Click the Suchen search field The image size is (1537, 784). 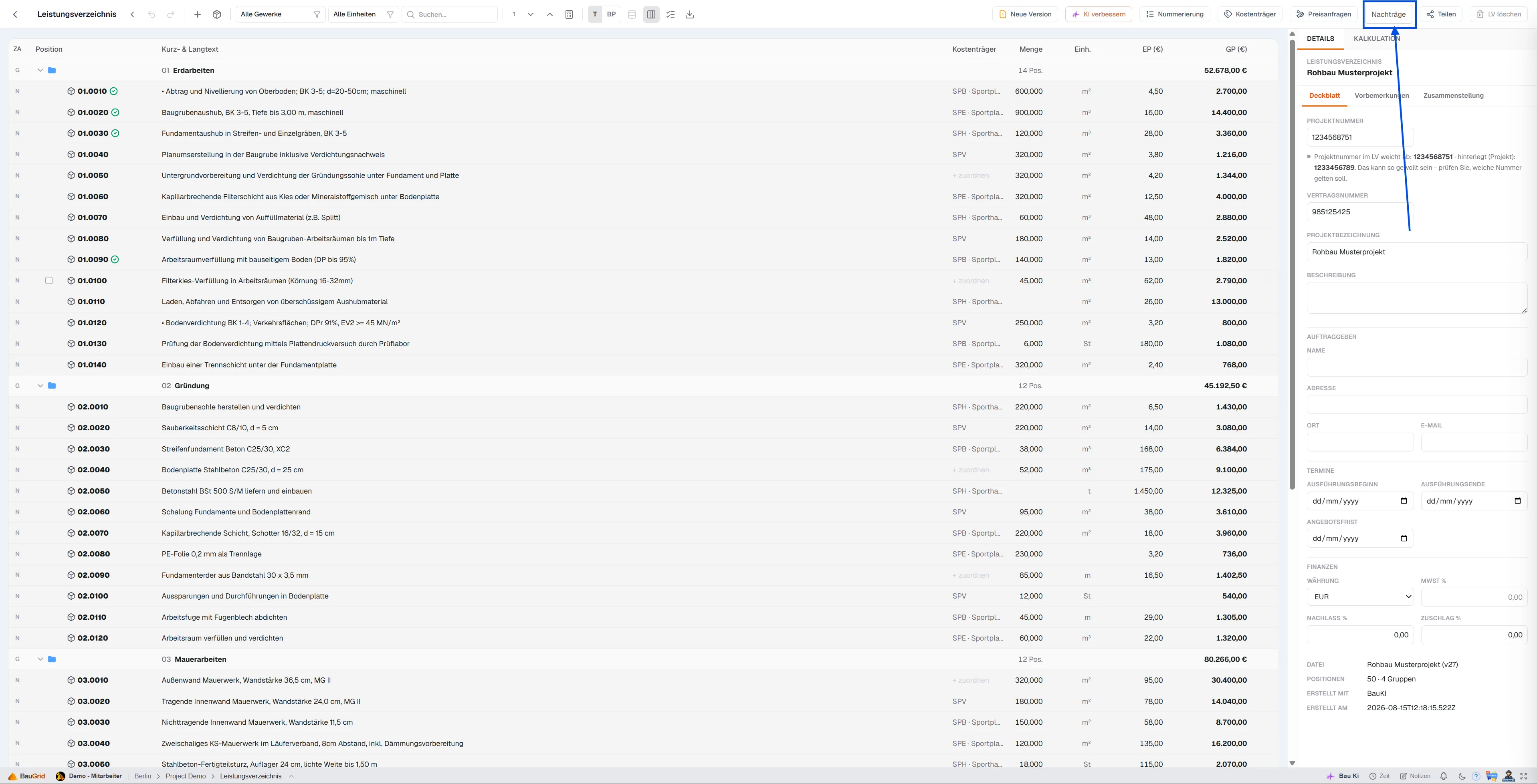[x=450, y=14]
